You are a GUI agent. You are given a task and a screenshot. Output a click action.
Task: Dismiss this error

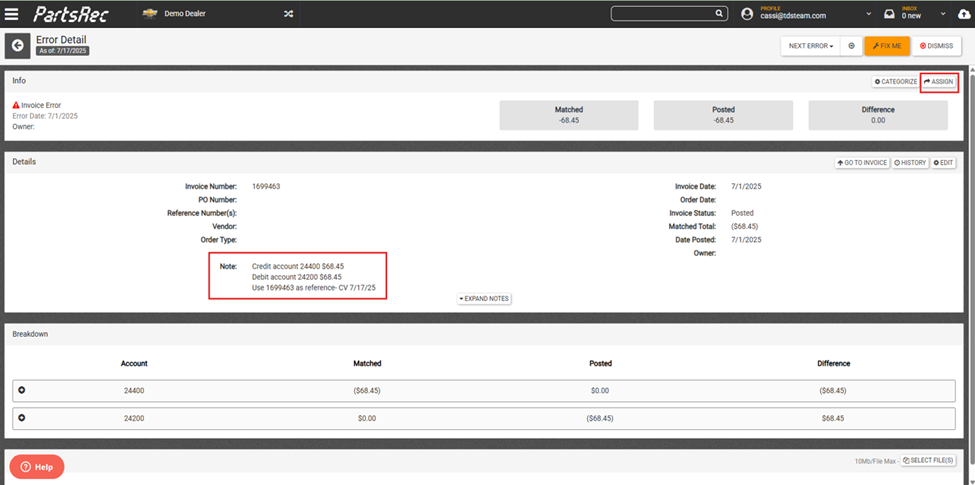click(936, 46)
